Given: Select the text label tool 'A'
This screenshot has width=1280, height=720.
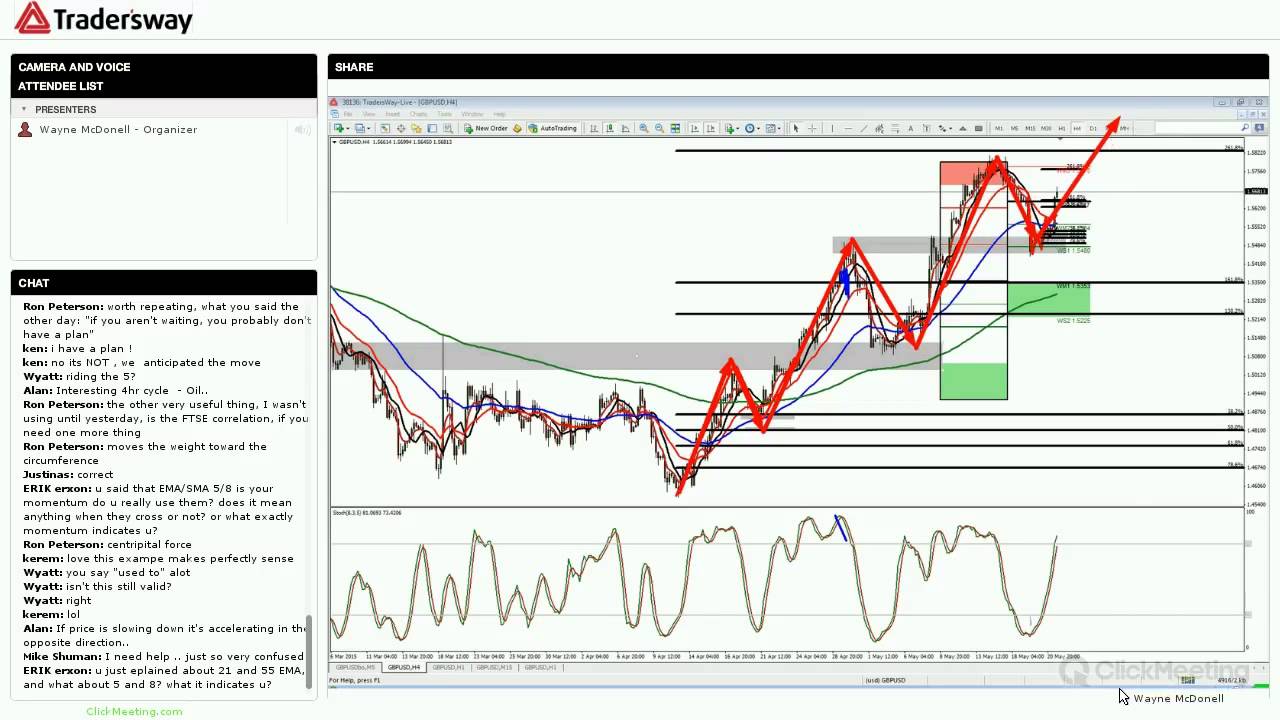Looking at the screenshot, I should (x=910, y=128).
